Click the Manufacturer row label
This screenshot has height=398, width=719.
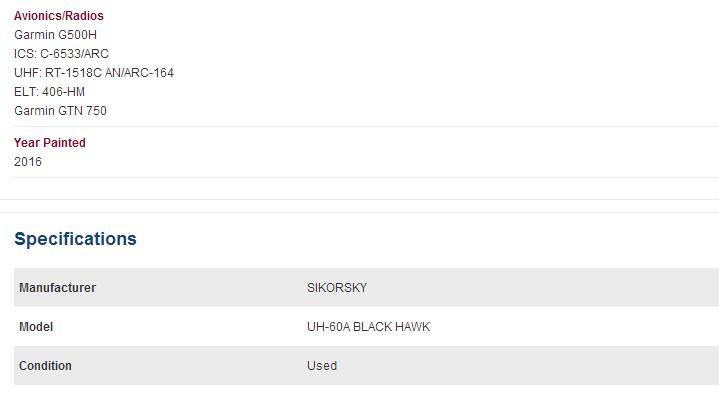57,287
